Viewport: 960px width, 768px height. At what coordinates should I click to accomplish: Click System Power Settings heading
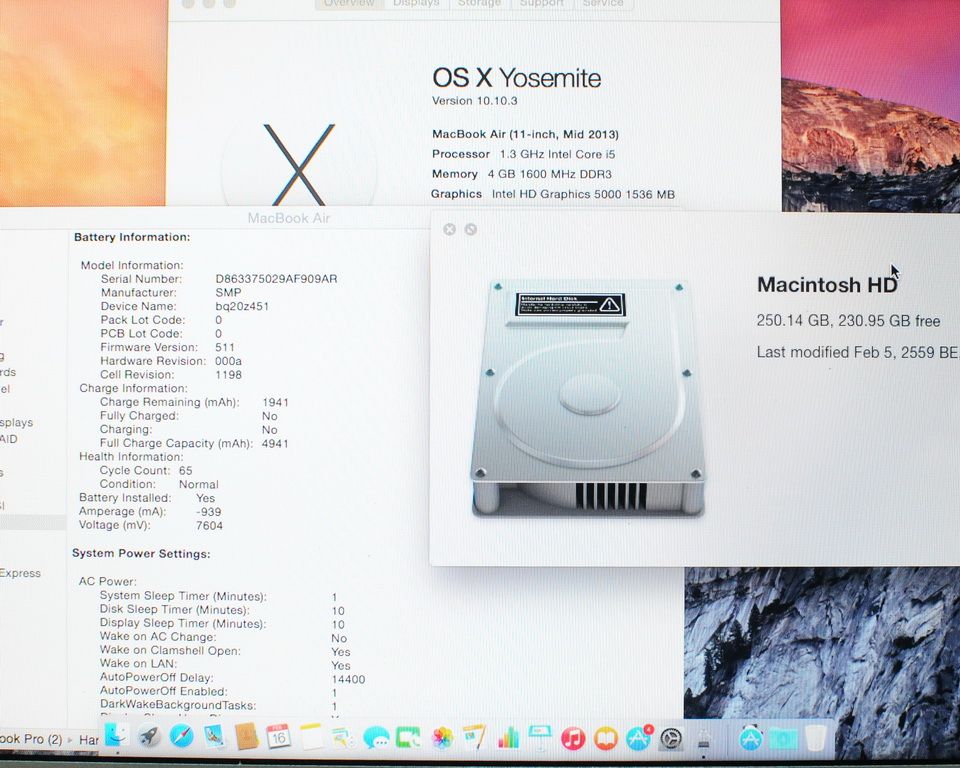tap(141, 554)
